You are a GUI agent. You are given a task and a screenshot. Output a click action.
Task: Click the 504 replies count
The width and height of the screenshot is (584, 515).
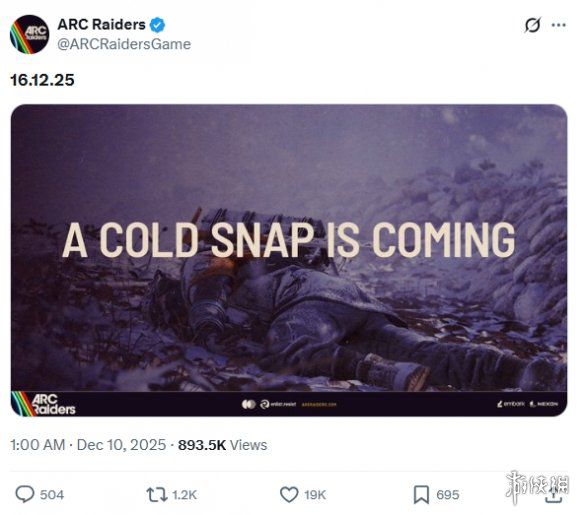52,495
